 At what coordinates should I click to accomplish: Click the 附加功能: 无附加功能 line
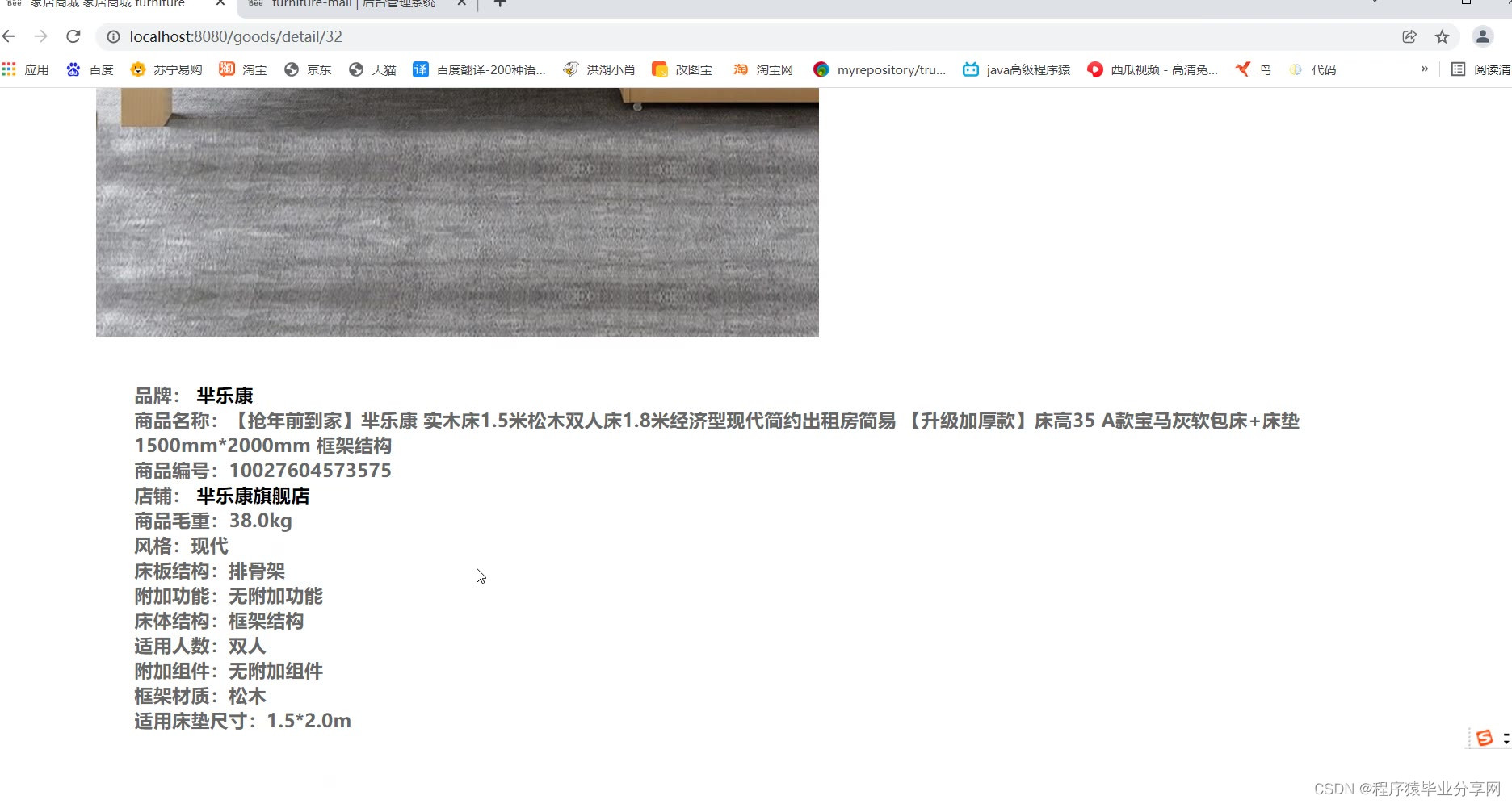click(x=229, y=596)
